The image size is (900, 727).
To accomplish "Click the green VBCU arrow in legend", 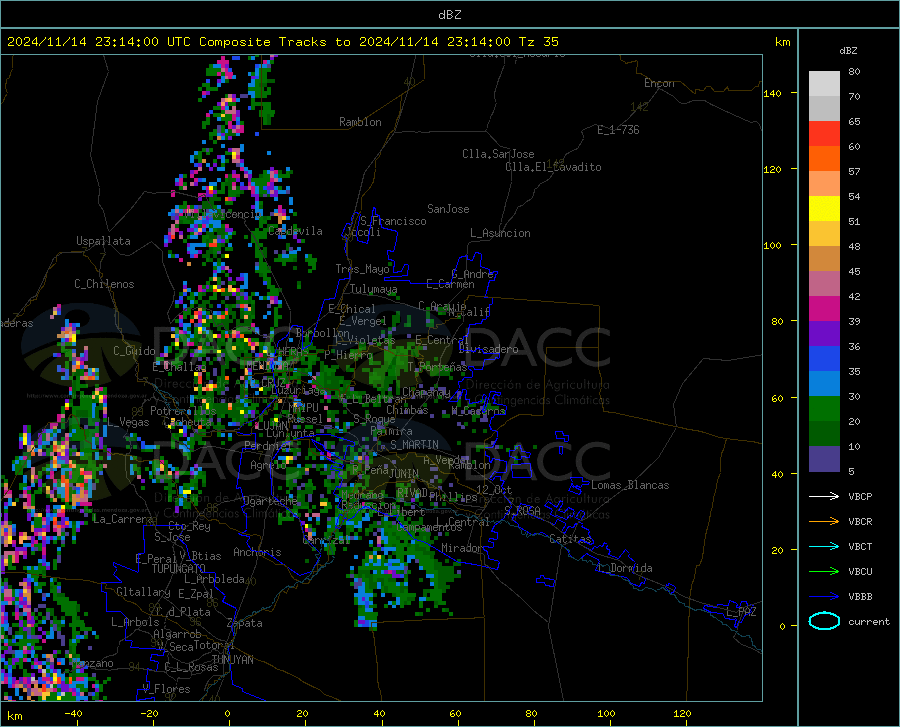I will [x=824, y=572].
